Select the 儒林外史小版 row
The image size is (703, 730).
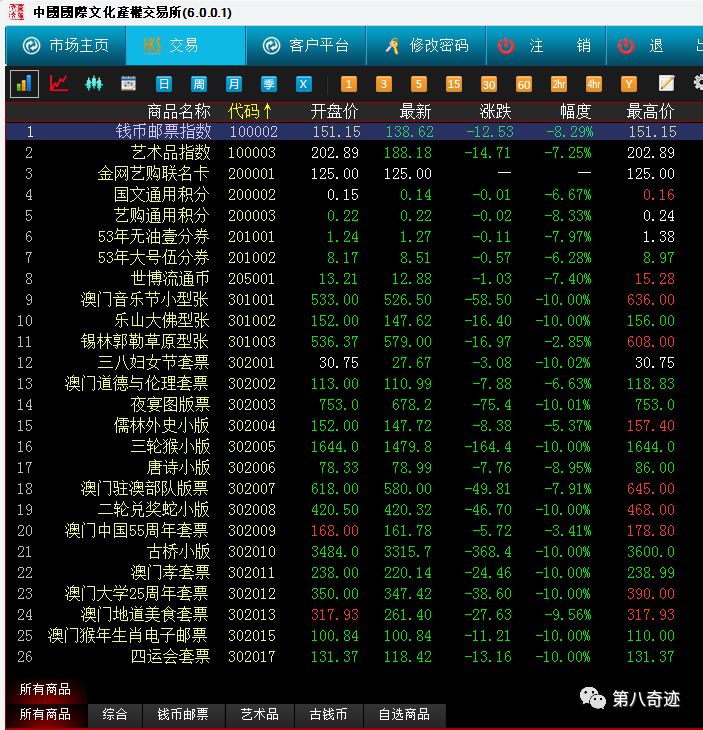354,426
